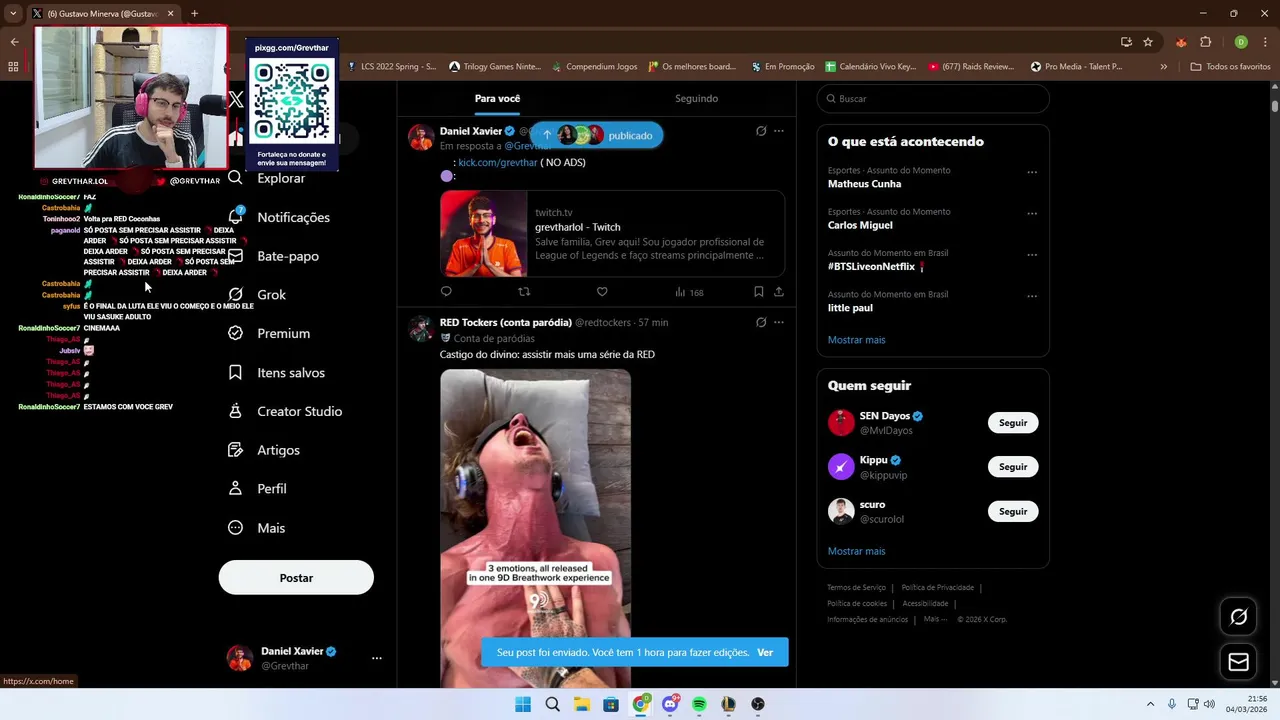1280x720 pixels.
Task: Open options for little paul trend
Action: pyautogui.click(x=1032, y=296)
